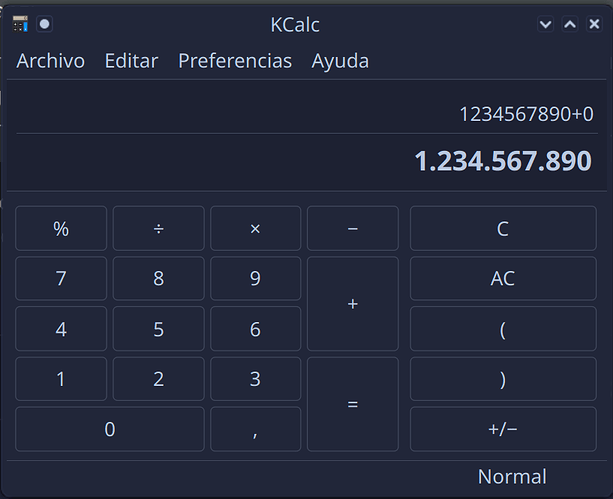
Task: Open the Archivo menu
Action: [x=51, y=61]
